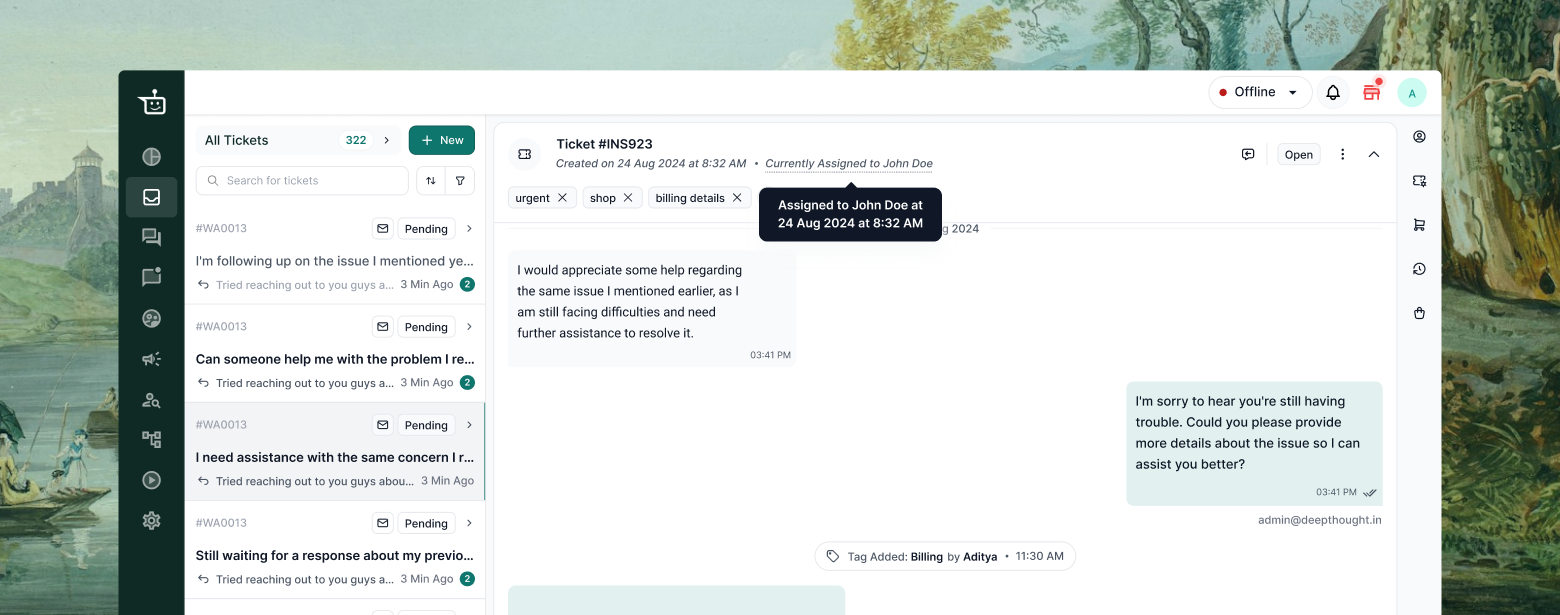Open the dashboard pie chart icon

pyautogui.click(x=152, y=157)
